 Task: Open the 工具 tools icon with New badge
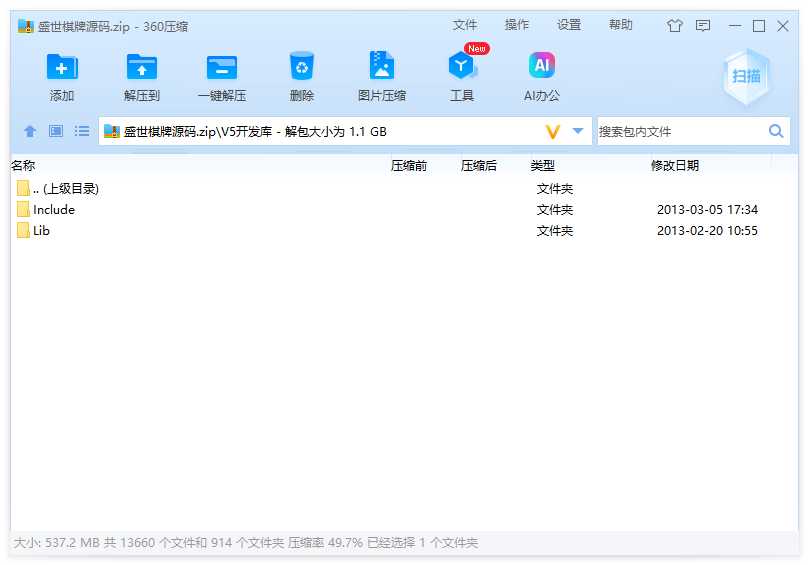(461, 66)
